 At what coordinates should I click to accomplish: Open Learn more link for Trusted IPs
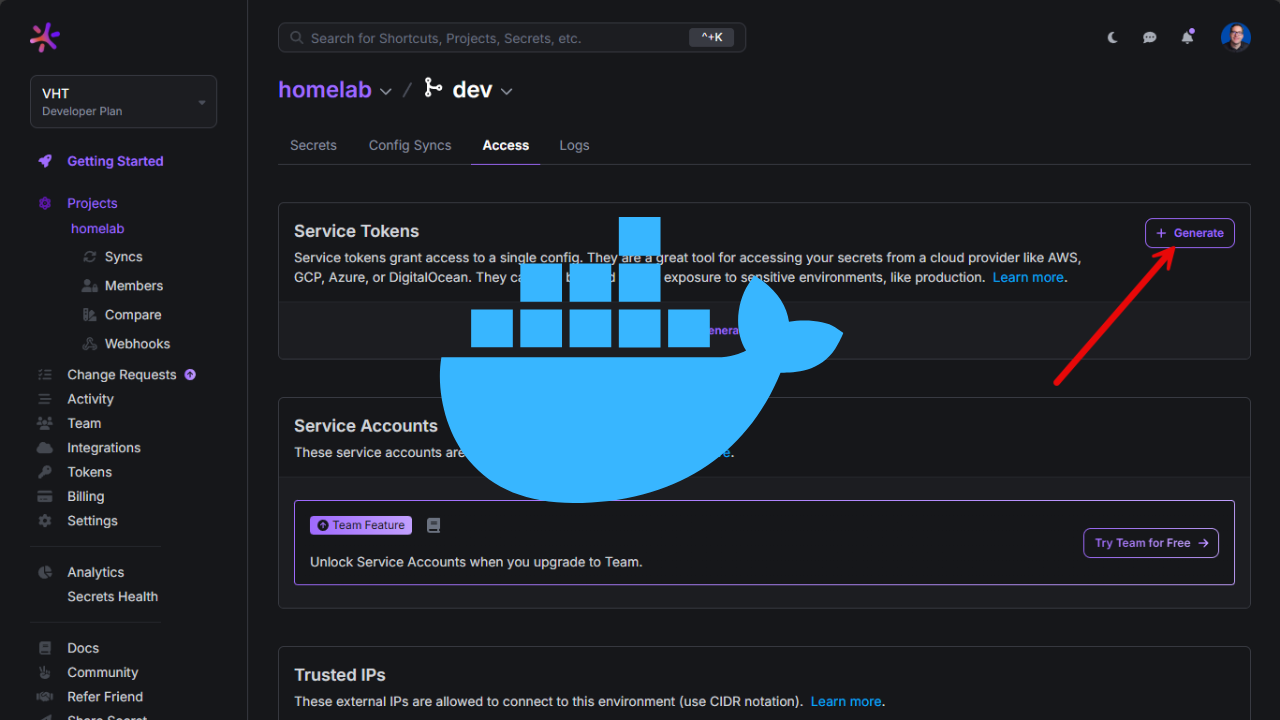click(x=846, y=701)
